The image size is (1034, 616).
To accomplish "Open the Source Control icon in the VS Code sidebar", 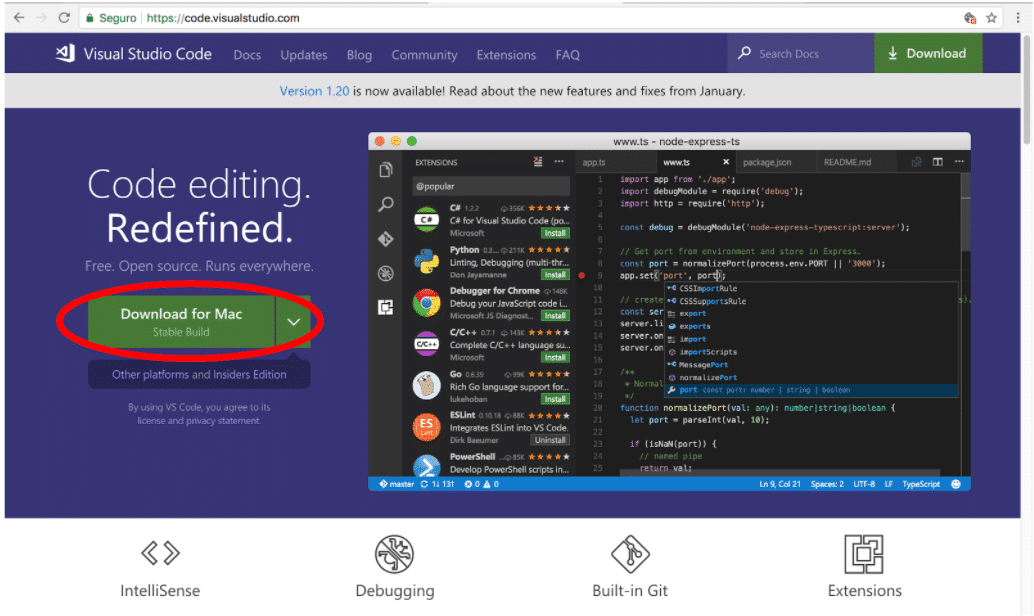I will [386, 238].
